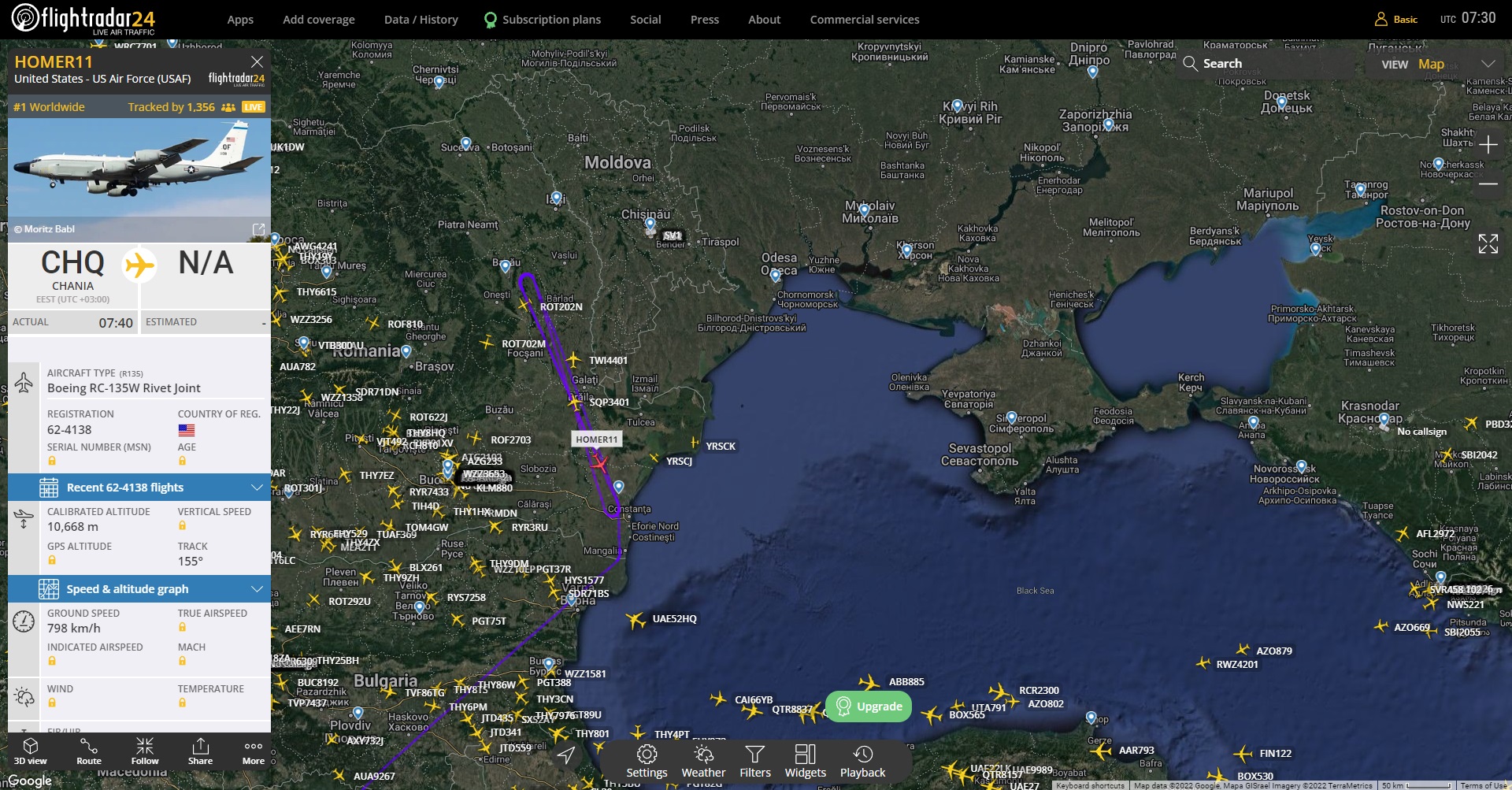The height and width of the screenshot is (790, 1512).
Task: Open the 3D view of the flight
Action: pos(30,751)
